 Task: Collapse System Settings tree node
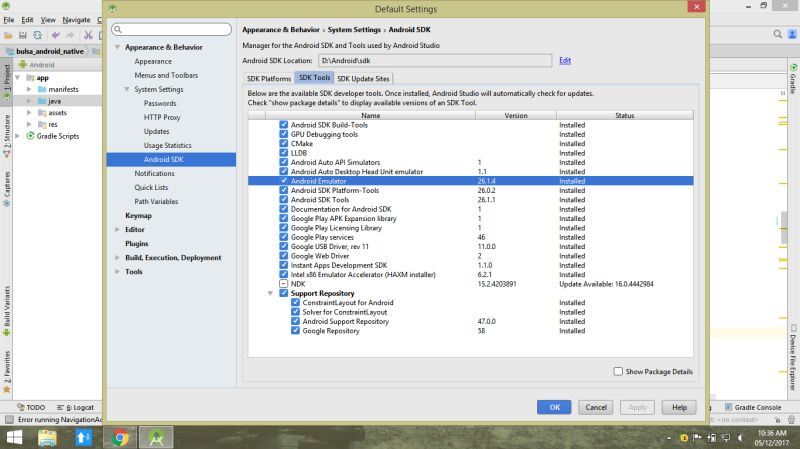click(x=127, y=89)
